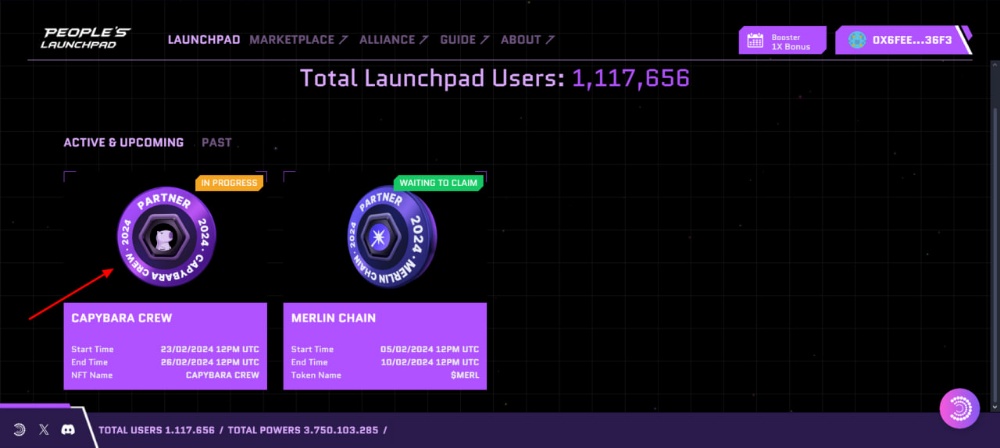
Task: Open the X (Twitter) footer icon
Action: click(43, 430)
